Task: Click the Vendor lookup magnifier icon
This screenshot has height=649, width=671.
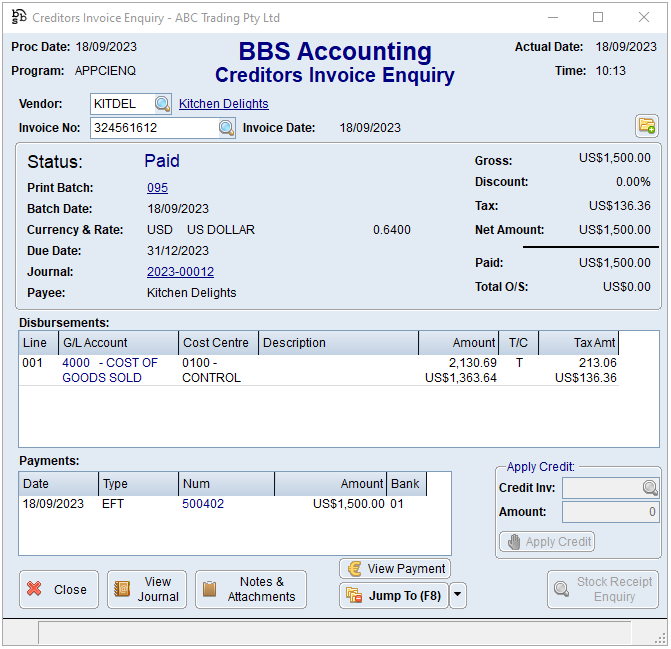Action: coord(162,104)
